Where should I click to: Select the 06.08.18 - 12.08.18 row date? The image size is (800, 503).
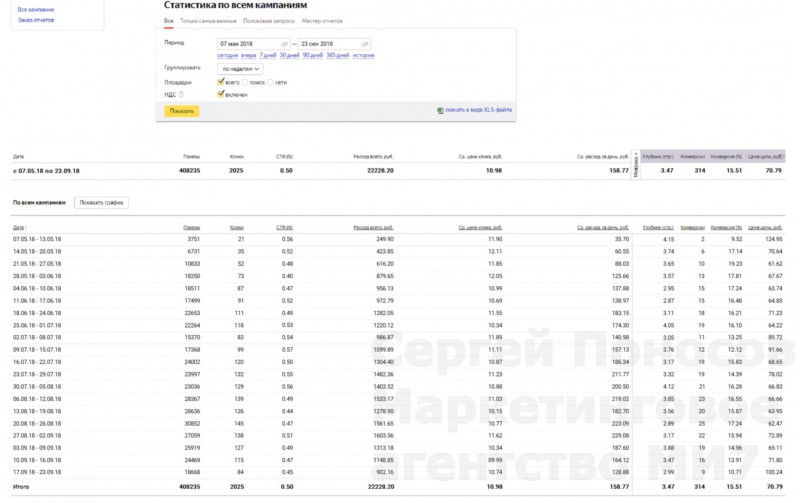37,399
